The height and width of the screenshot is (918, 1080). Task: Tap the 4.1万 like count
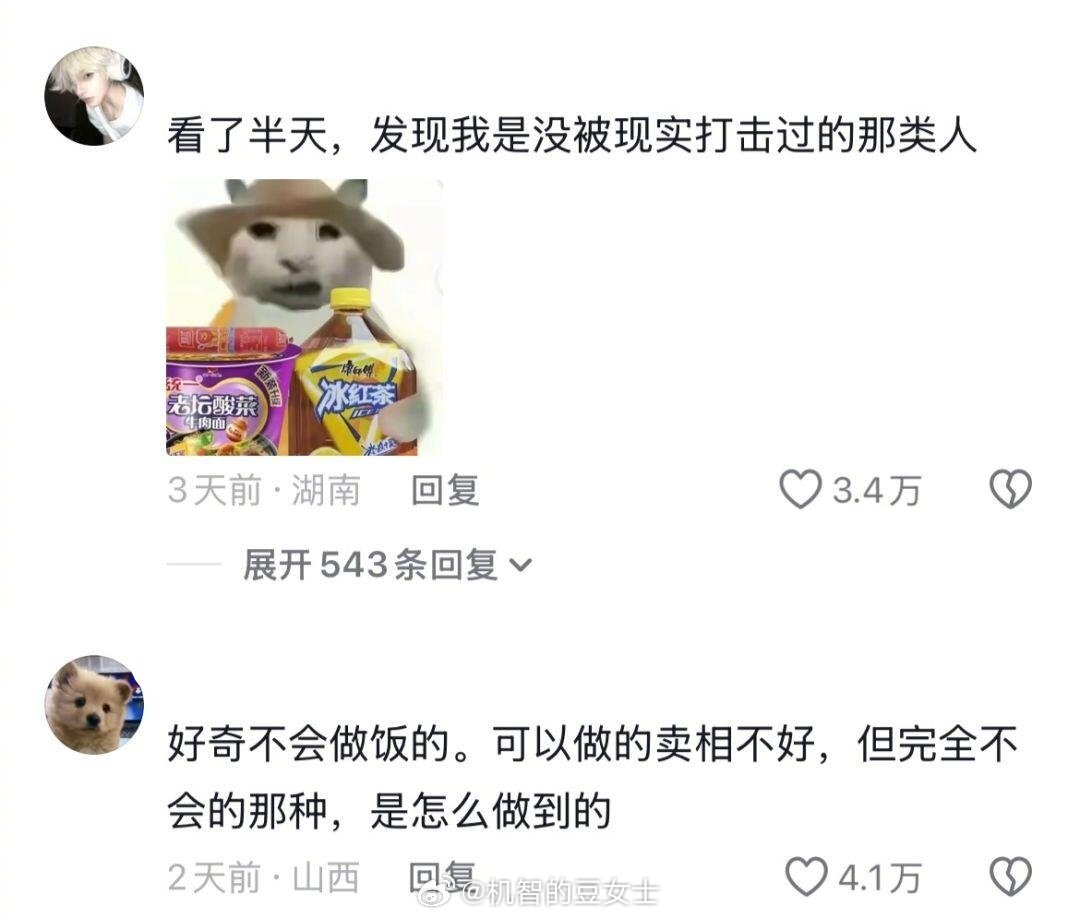pyautogui.click(x=880, y=878)
